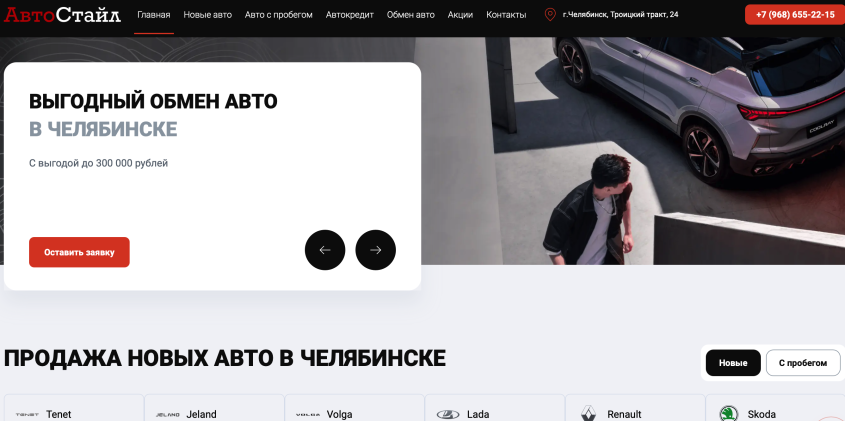
Task: Open the Lada brand name
Action: (478, 415)
